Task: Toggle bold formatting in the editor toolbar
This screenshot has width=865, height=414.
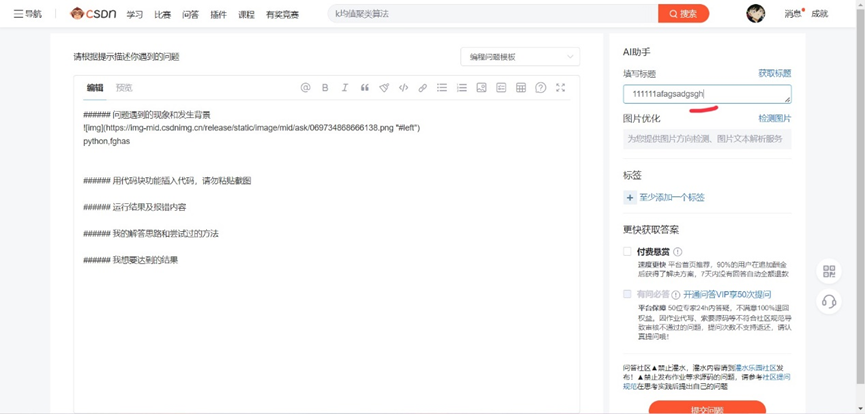Action: tap(325, 88)
